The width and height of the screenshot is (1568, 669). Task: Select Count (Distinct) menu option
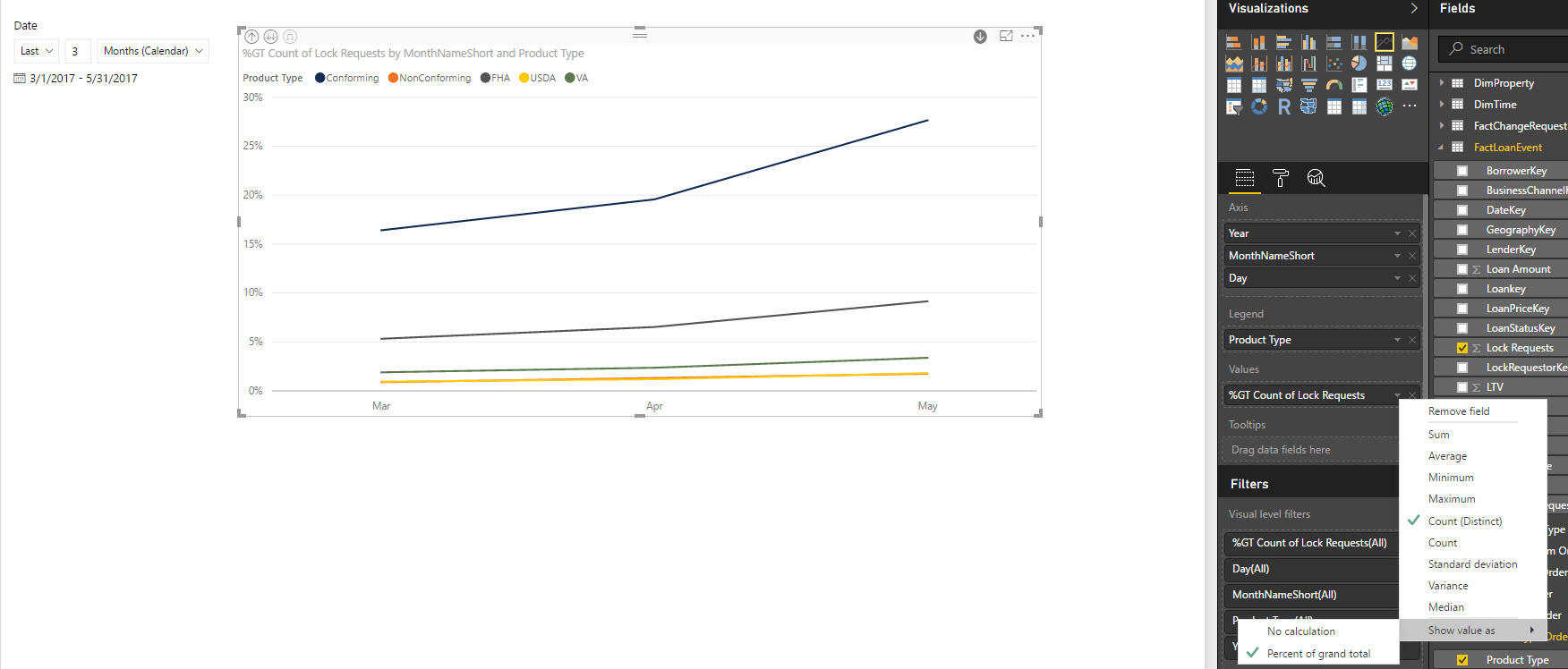coord(1465,521)
